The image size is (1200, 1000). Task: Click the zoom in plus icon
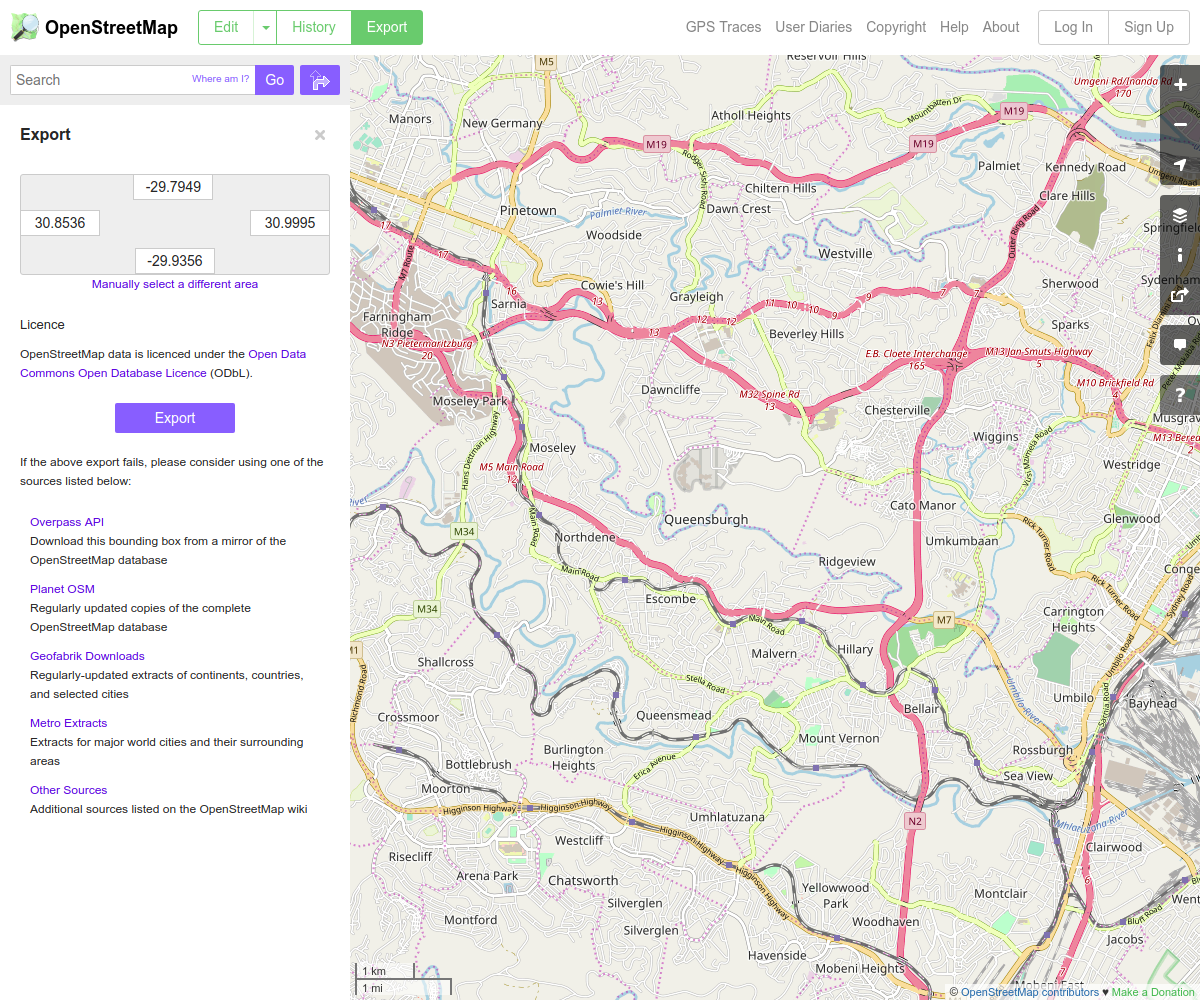coord(1180,85)
